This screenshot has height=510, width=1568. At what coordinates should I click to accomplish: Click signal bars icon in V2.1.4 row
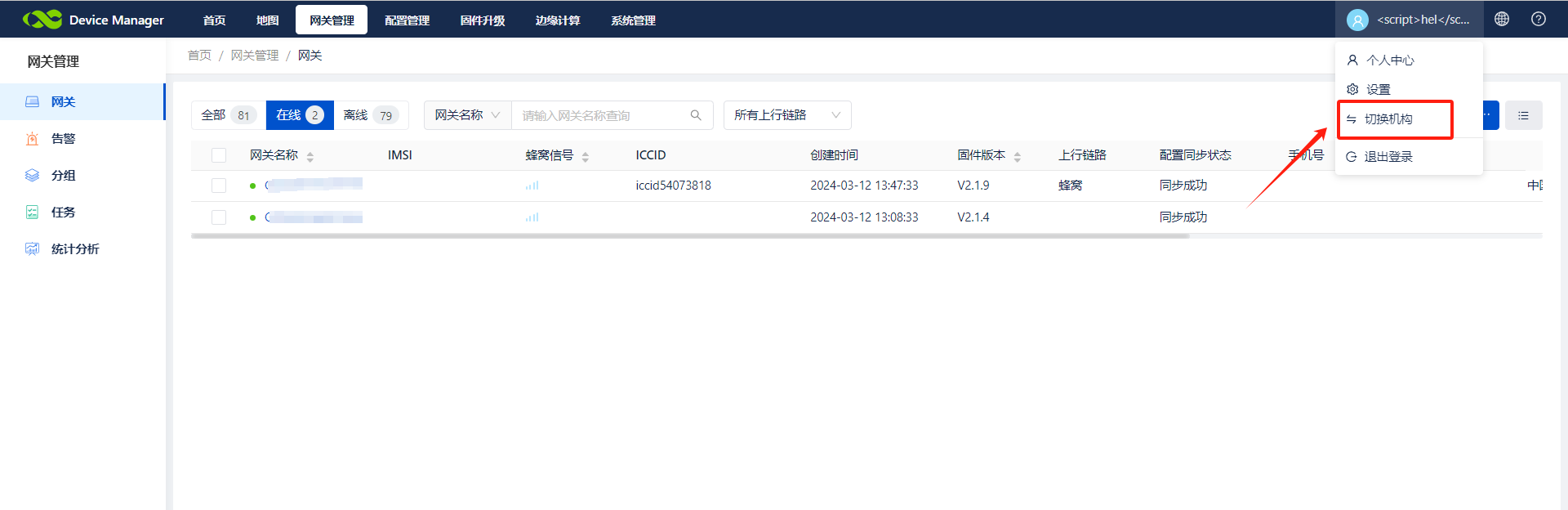pos(532,217)
